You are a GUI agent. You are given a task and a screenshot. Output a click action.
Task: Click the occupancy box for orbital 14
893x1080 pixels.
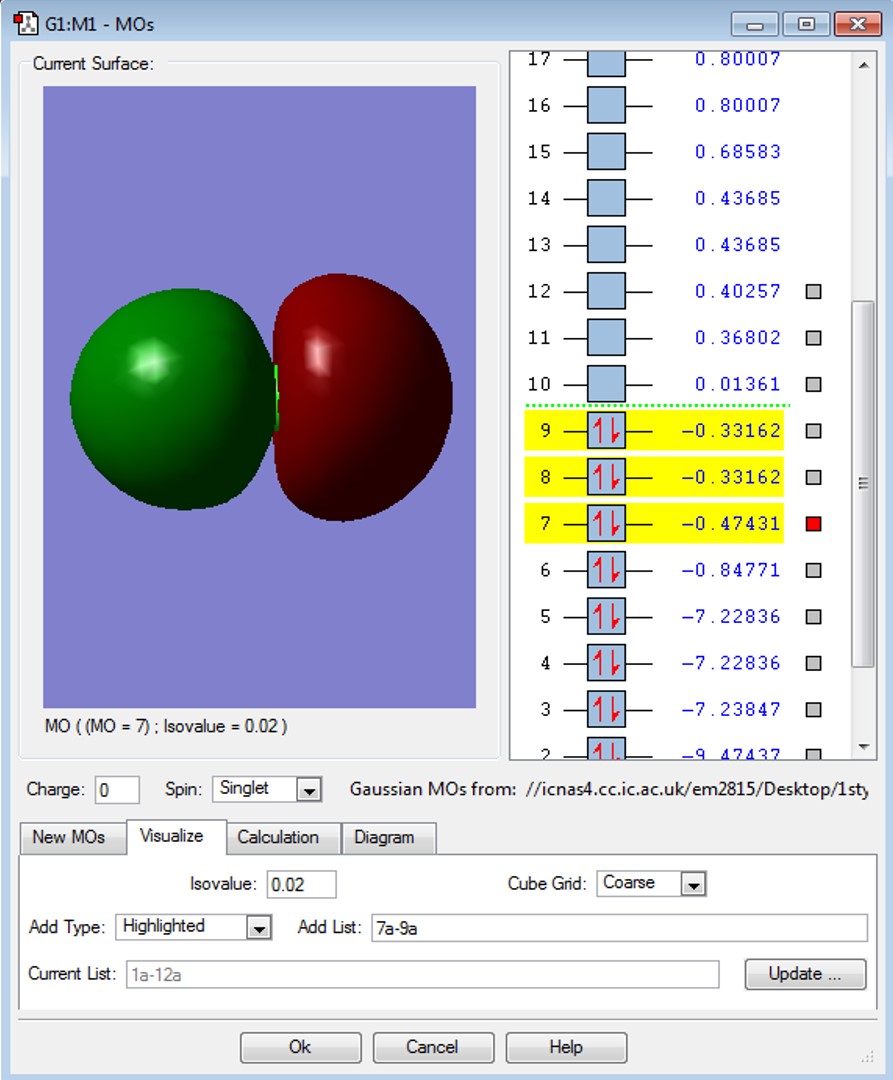[x=606, y=198]
